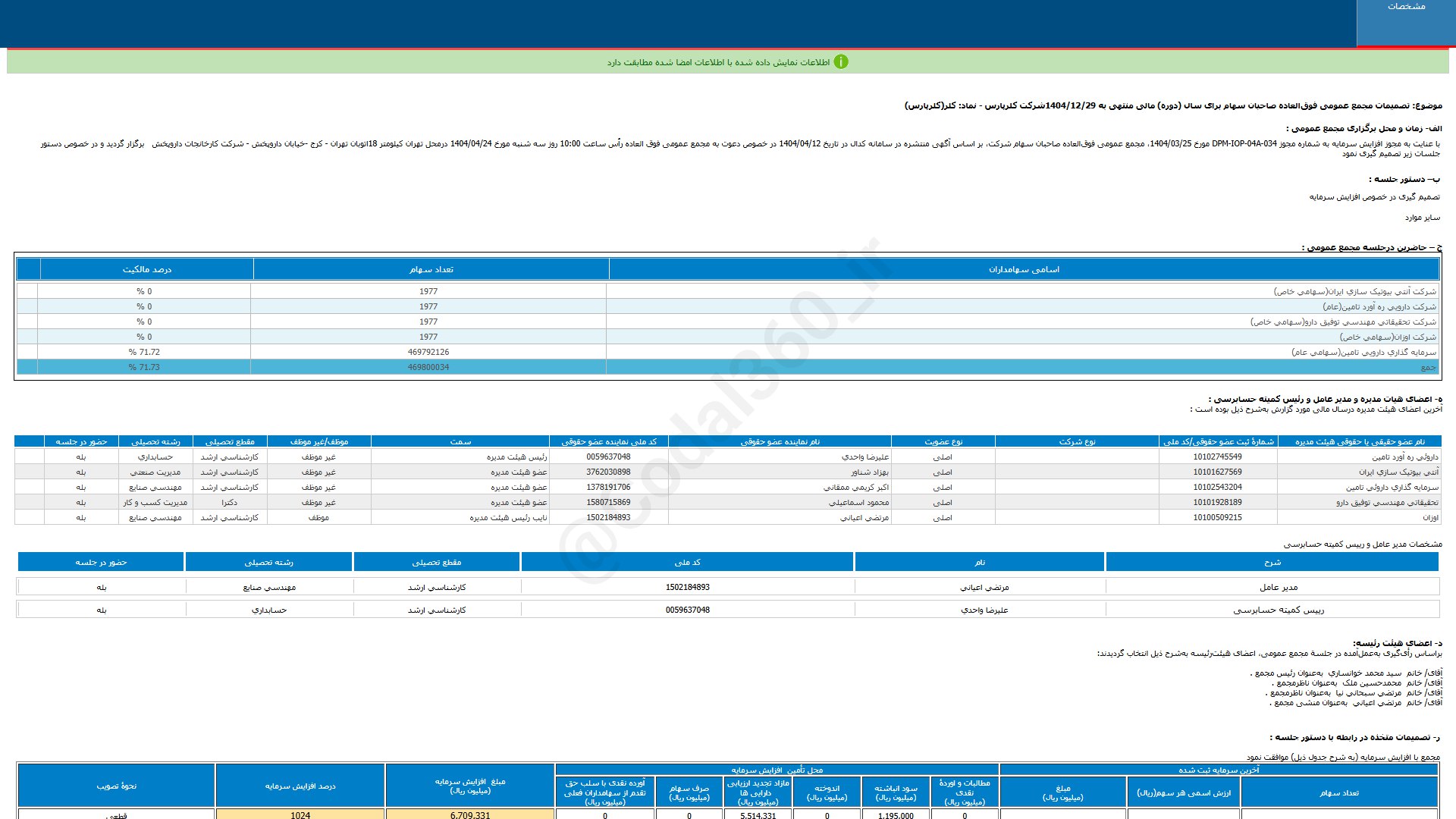The image size is (1456, 819).
Task: Click national code 1580715869
Action: click(x=608, y=502)
